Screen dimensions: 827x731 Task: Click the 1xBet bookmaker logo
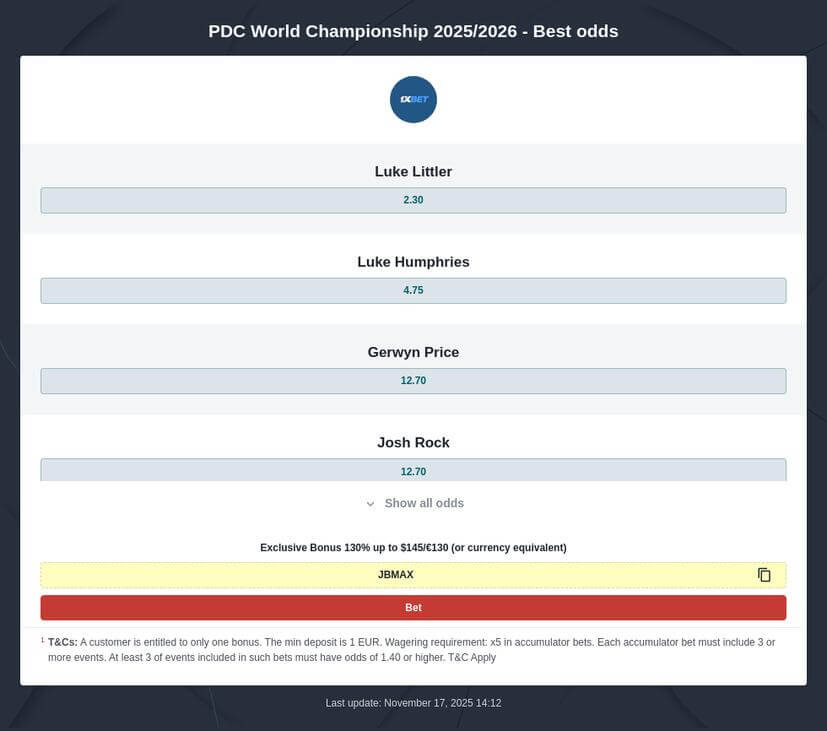pyautogui.click(x=413, y=99)
